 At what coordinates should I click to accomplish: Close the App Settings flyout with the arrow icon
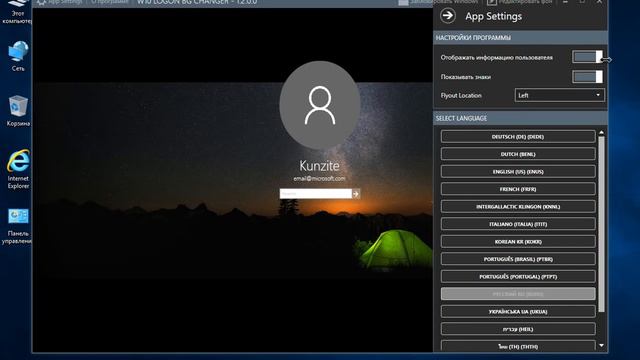[x=448, y=16]
